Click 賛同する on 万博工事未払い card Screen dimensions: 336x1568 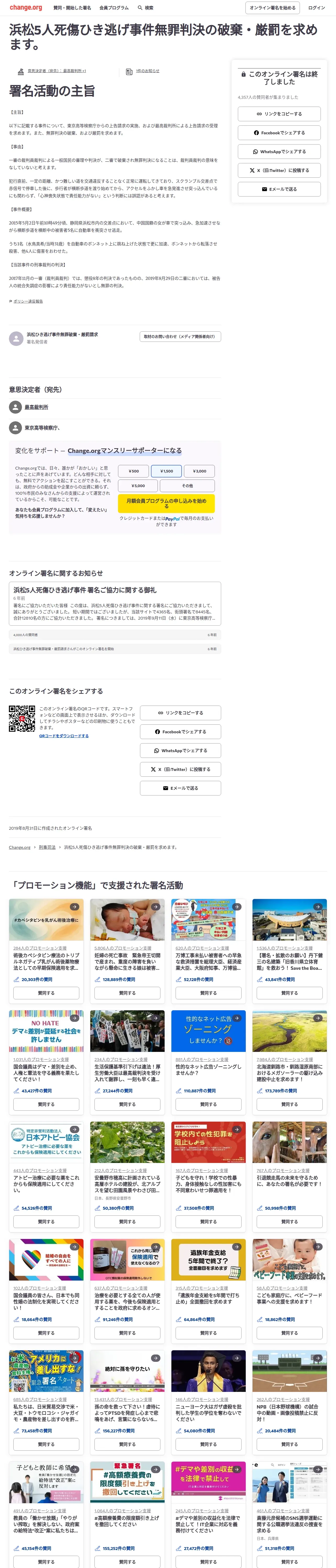coord(209,993)
